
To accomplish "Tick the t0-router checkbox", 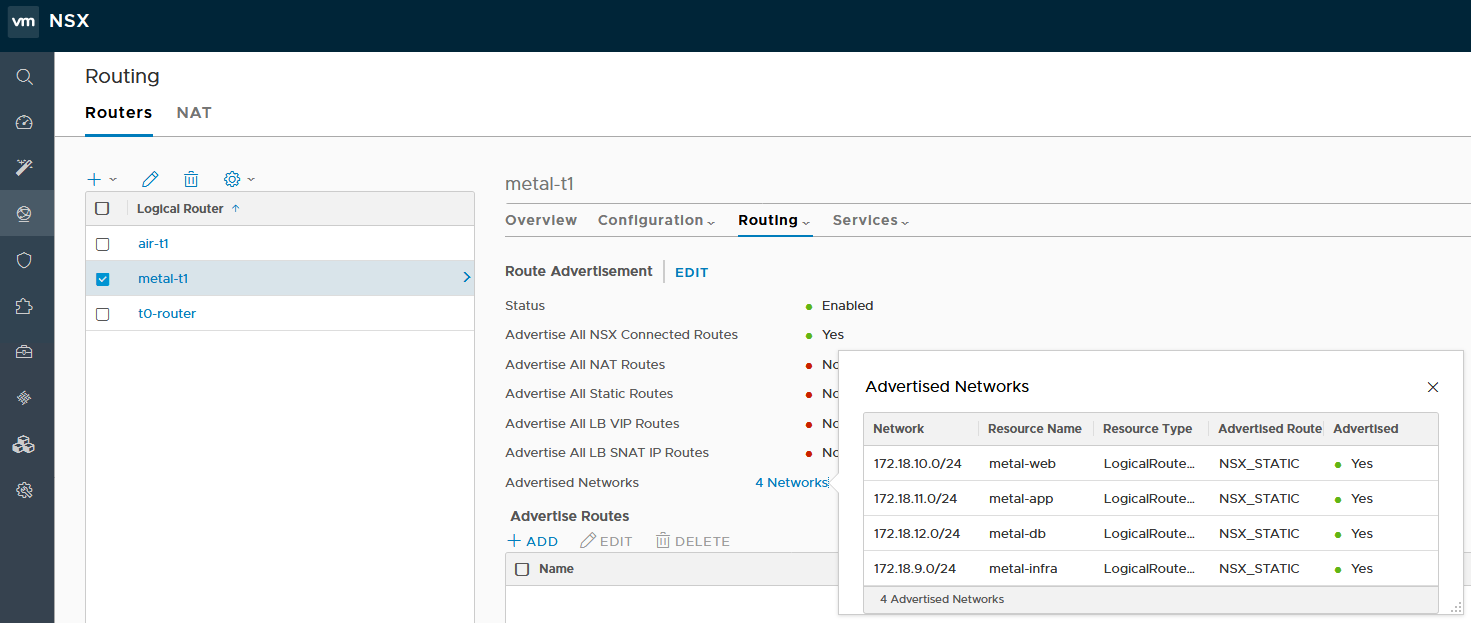I will pos(102,314).
